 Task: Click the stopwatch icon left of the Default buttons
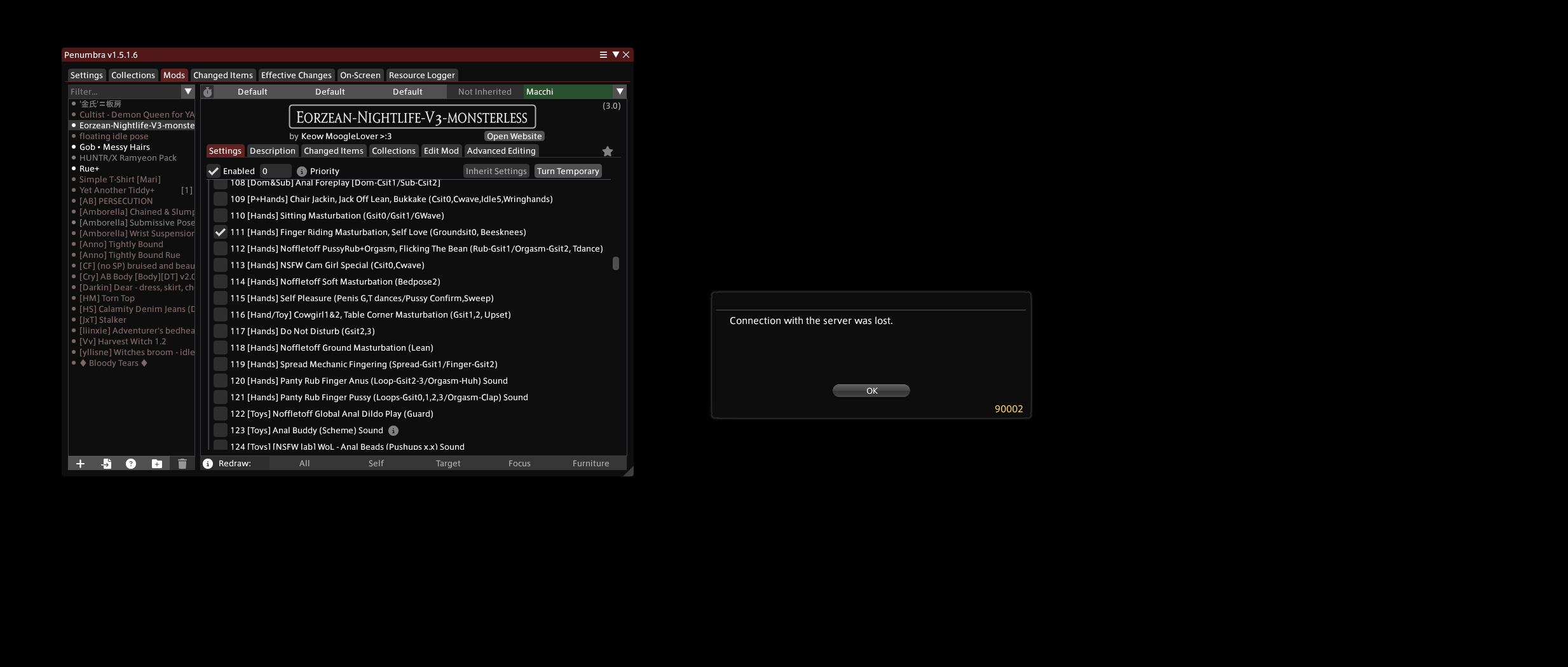[x=207, y=92]
